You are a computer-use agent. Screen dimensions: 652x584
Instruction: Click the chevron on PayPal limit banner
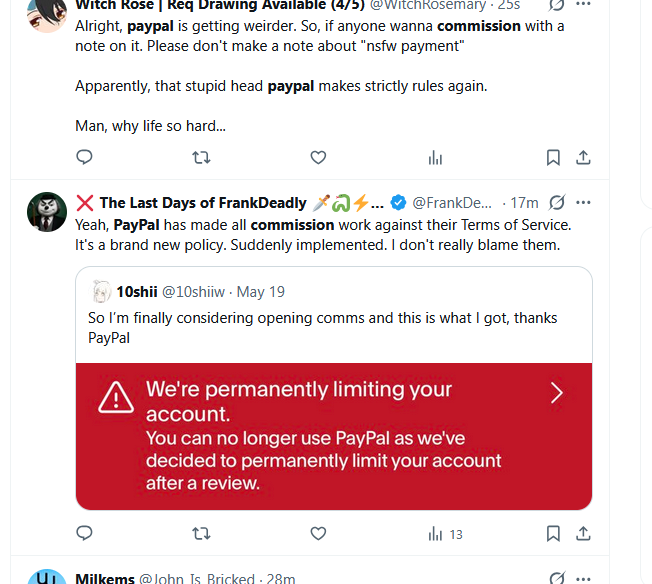pyautogui.click(x=557, y=393)
